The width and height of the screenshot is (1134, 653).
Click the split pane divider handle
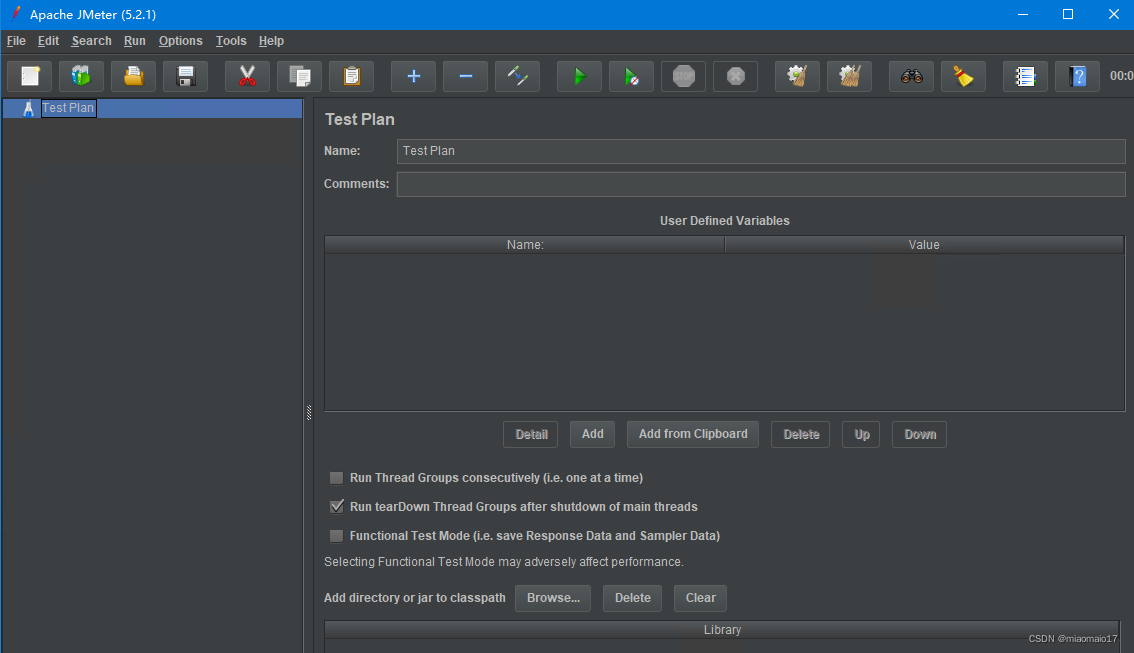point(309,413)
